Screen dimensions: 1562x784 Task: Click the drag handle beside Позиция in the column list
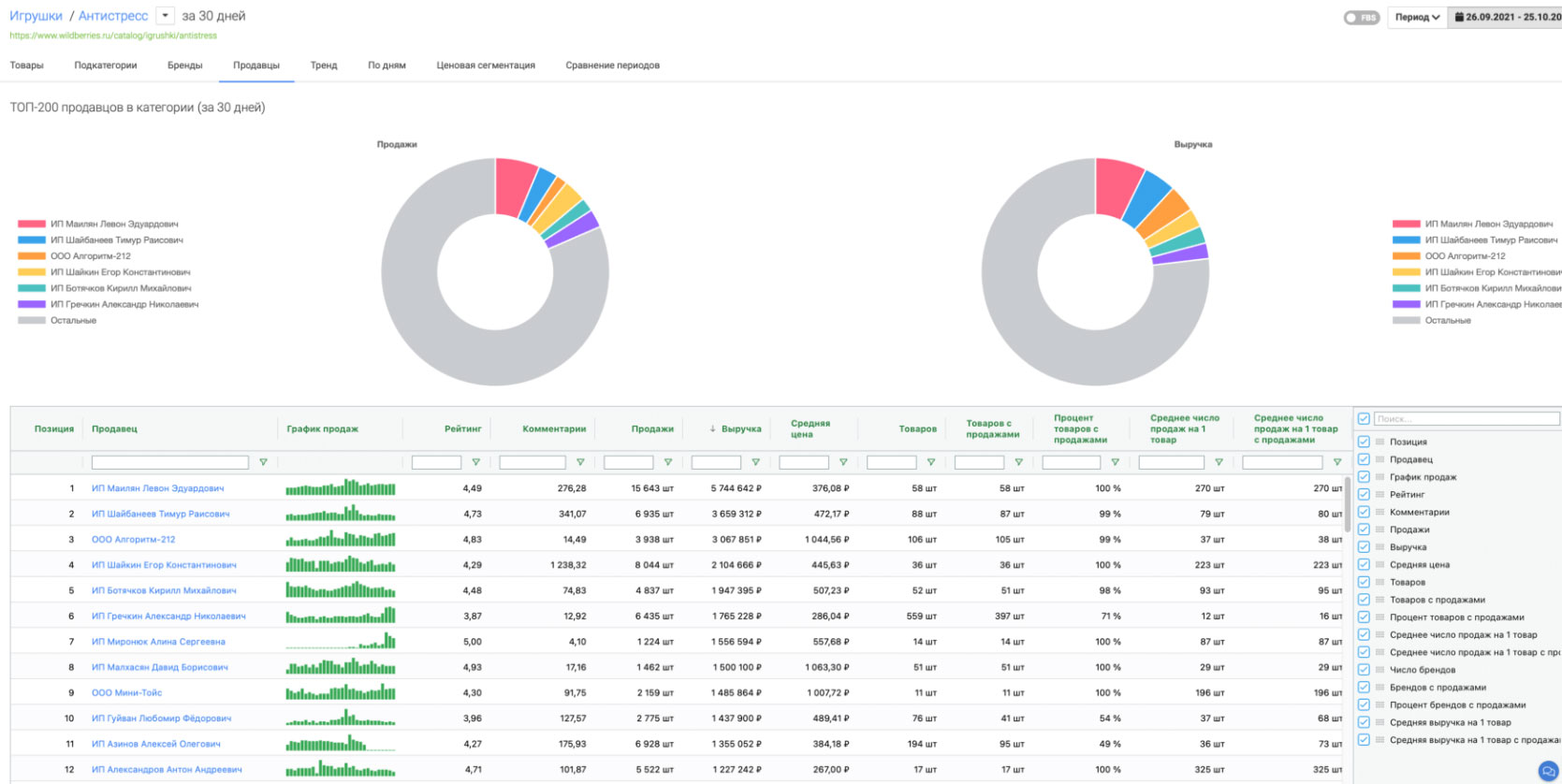coord(1380,442)
